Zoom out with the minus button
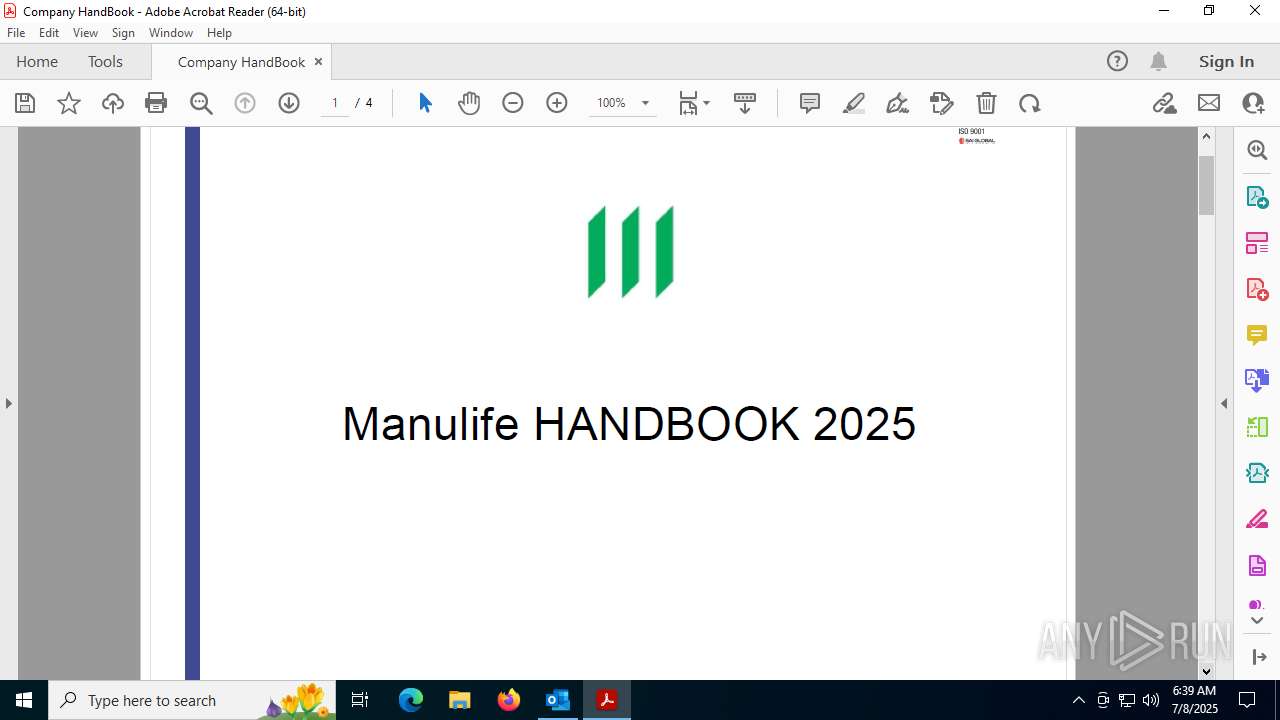 pyautogui.click(x=513, y=103)
